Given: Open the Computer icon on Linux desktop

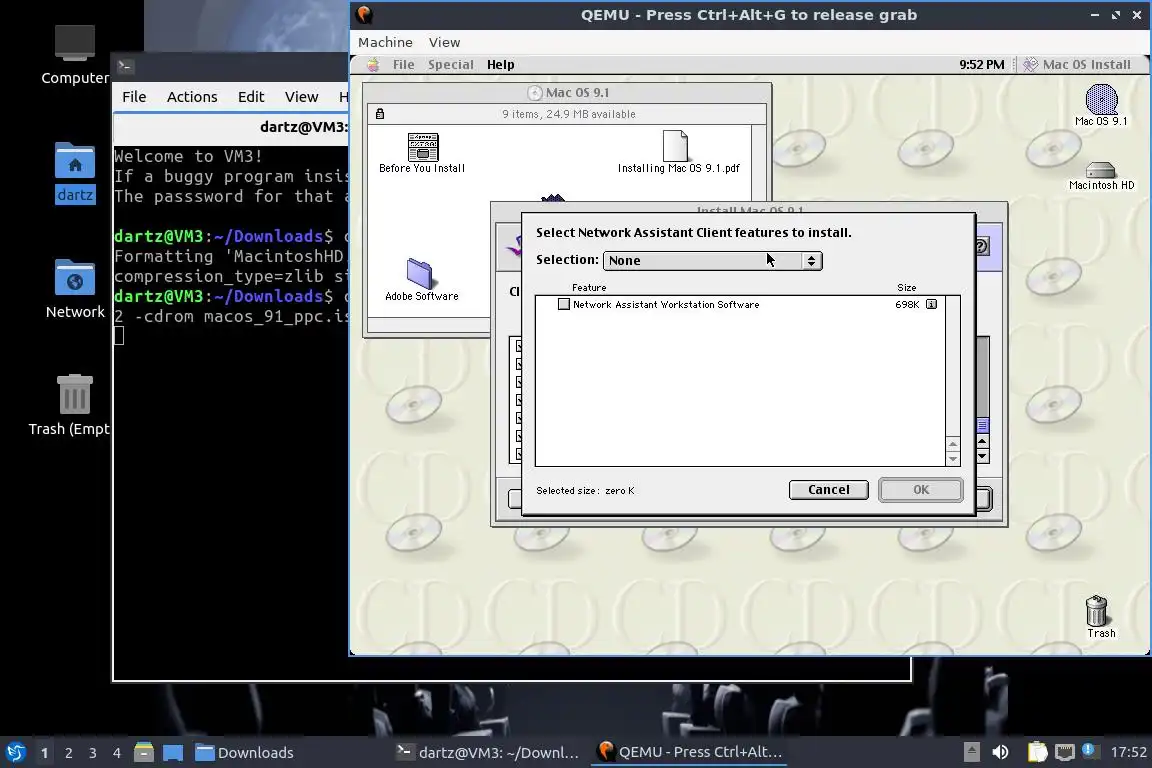Looking at the screenshot, I should (x=74, y=43).
